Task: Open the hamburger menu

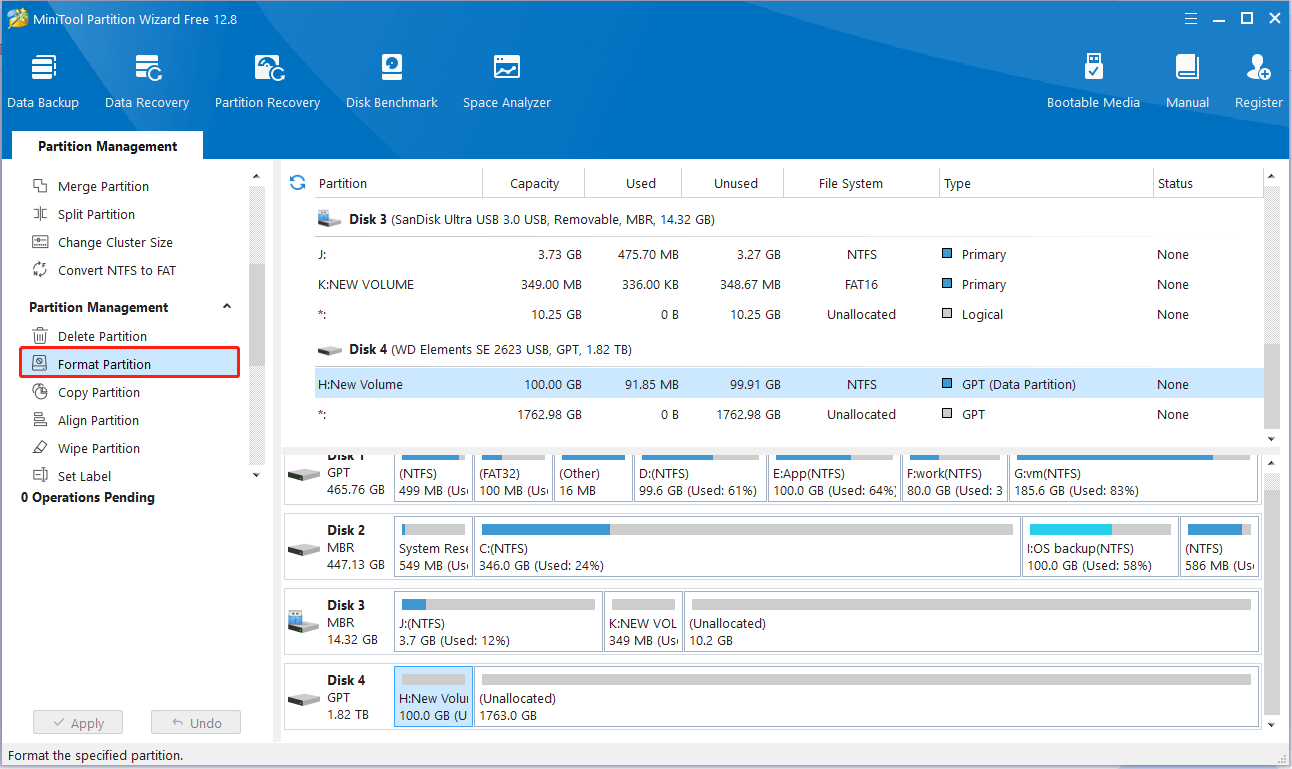Action: click(1190, 18)
